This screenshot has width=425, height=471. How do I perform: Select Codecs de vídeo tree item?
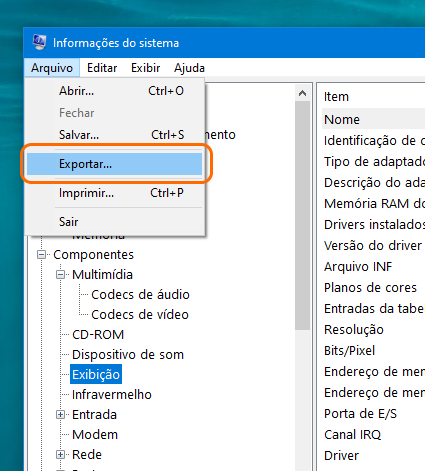[x=140, y=315]
